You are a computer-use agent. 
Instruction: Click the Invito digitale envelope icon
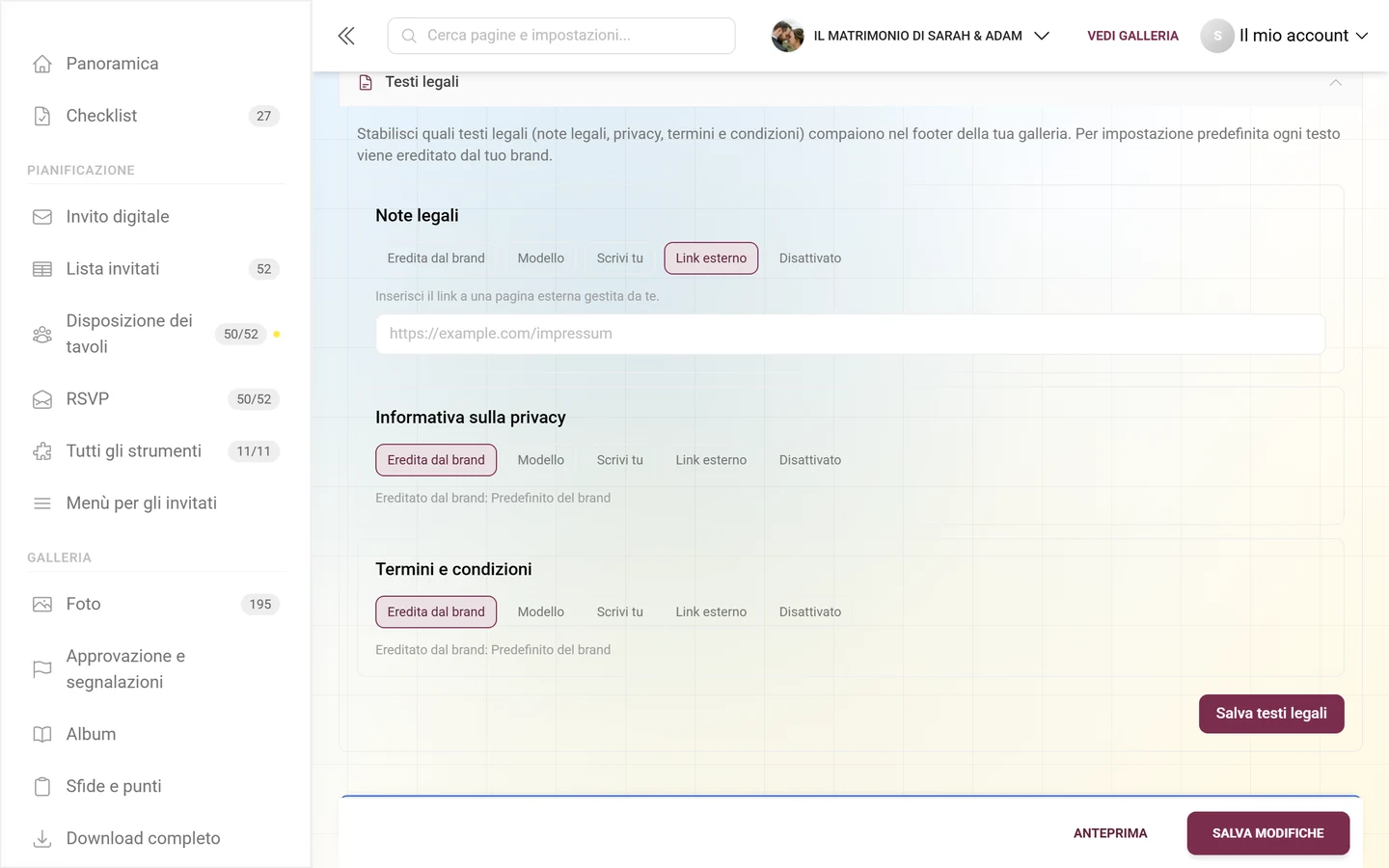[x=42, y=217]
